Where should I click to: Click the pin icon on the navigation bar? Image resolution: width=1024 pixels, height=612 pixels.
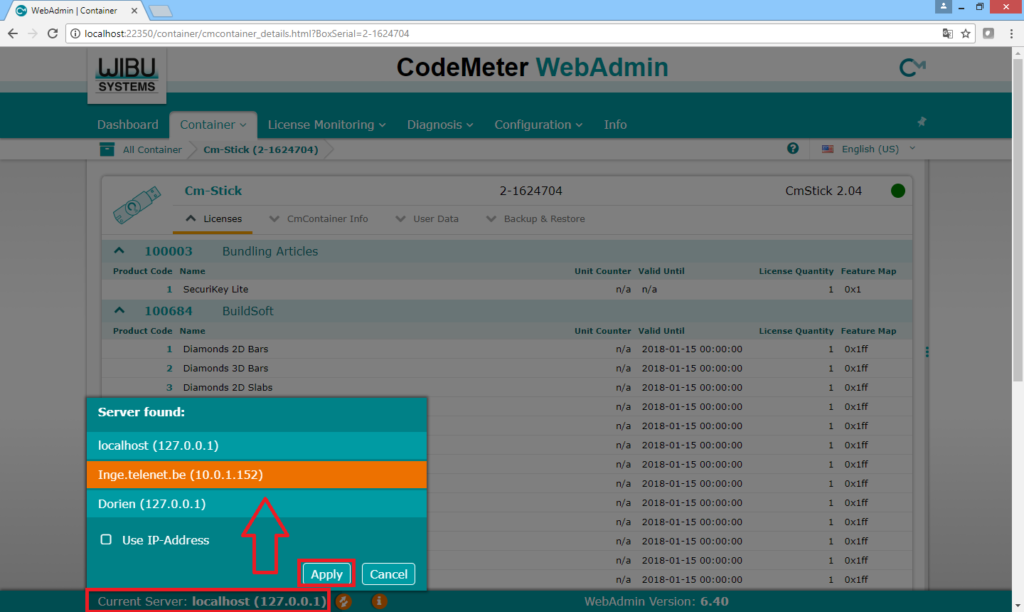point(921,119)
